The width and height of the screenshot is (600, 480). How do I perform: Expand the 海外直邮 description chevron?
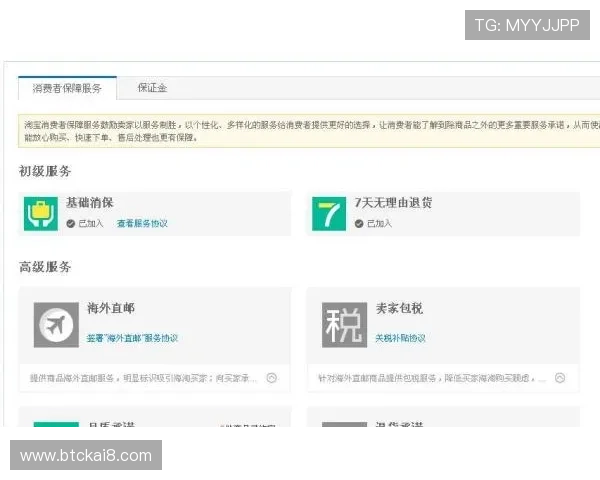pyautogui.click(x=272, y=378)
